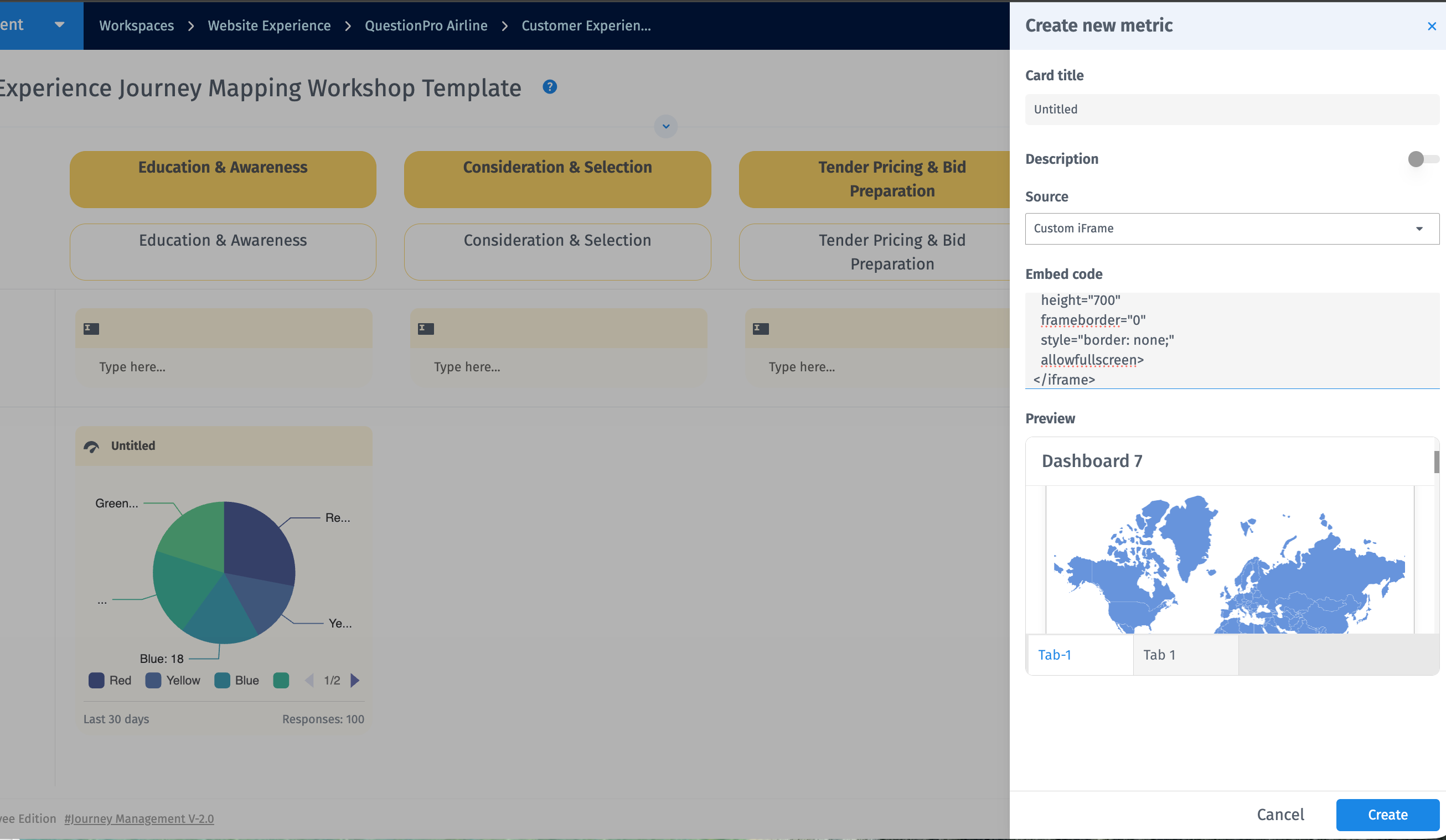
Task: Click the text card icon under Tender Pricing
Action: (x=760, y=328)
